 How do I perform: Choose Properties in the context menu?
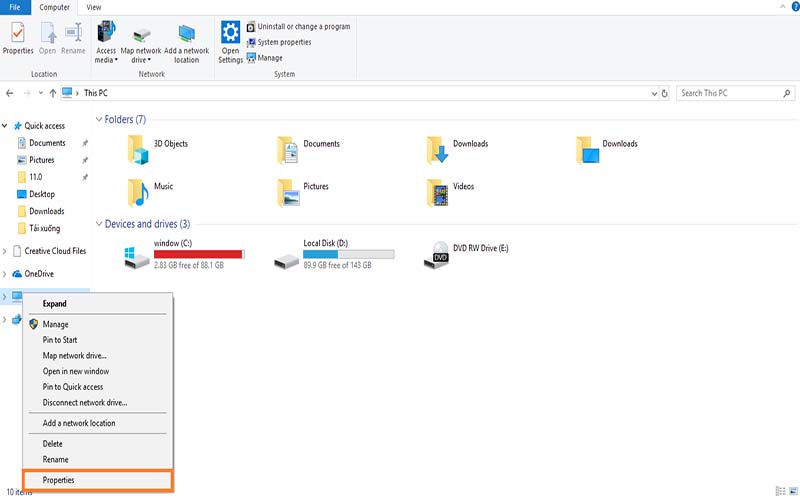pos(97,481)
